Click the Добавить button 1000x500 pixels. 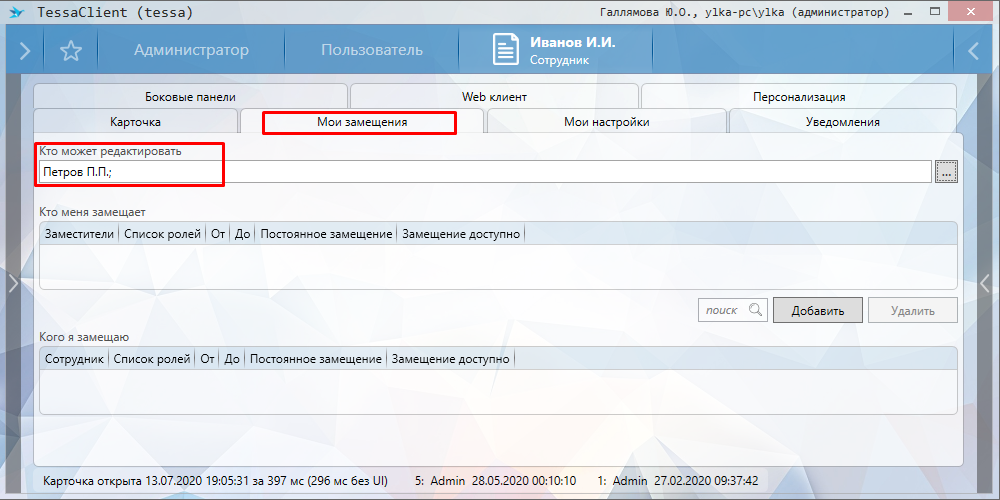818,311
